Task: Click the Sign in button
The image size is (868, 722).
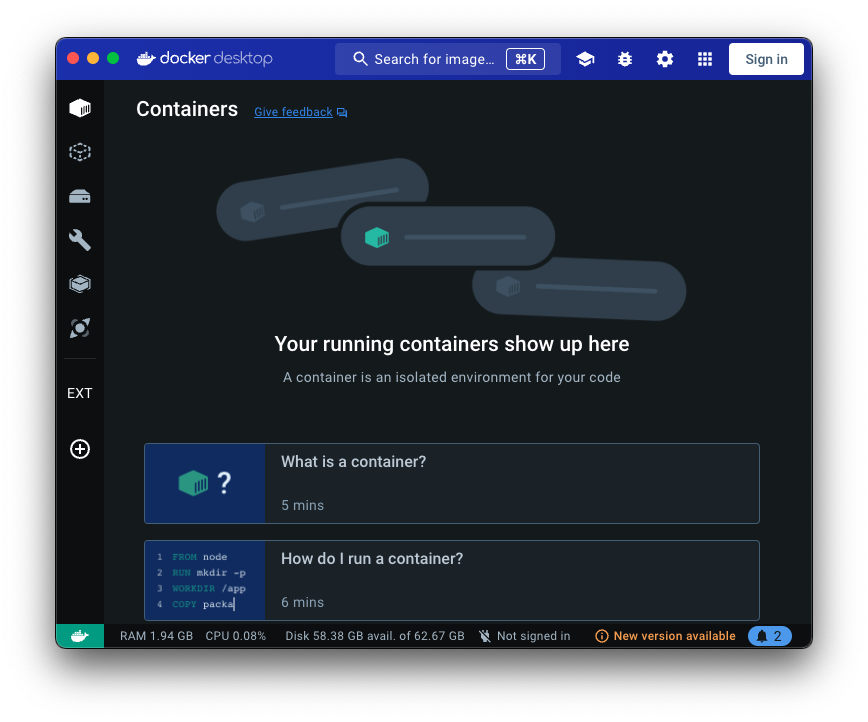Action: point(766,59)
